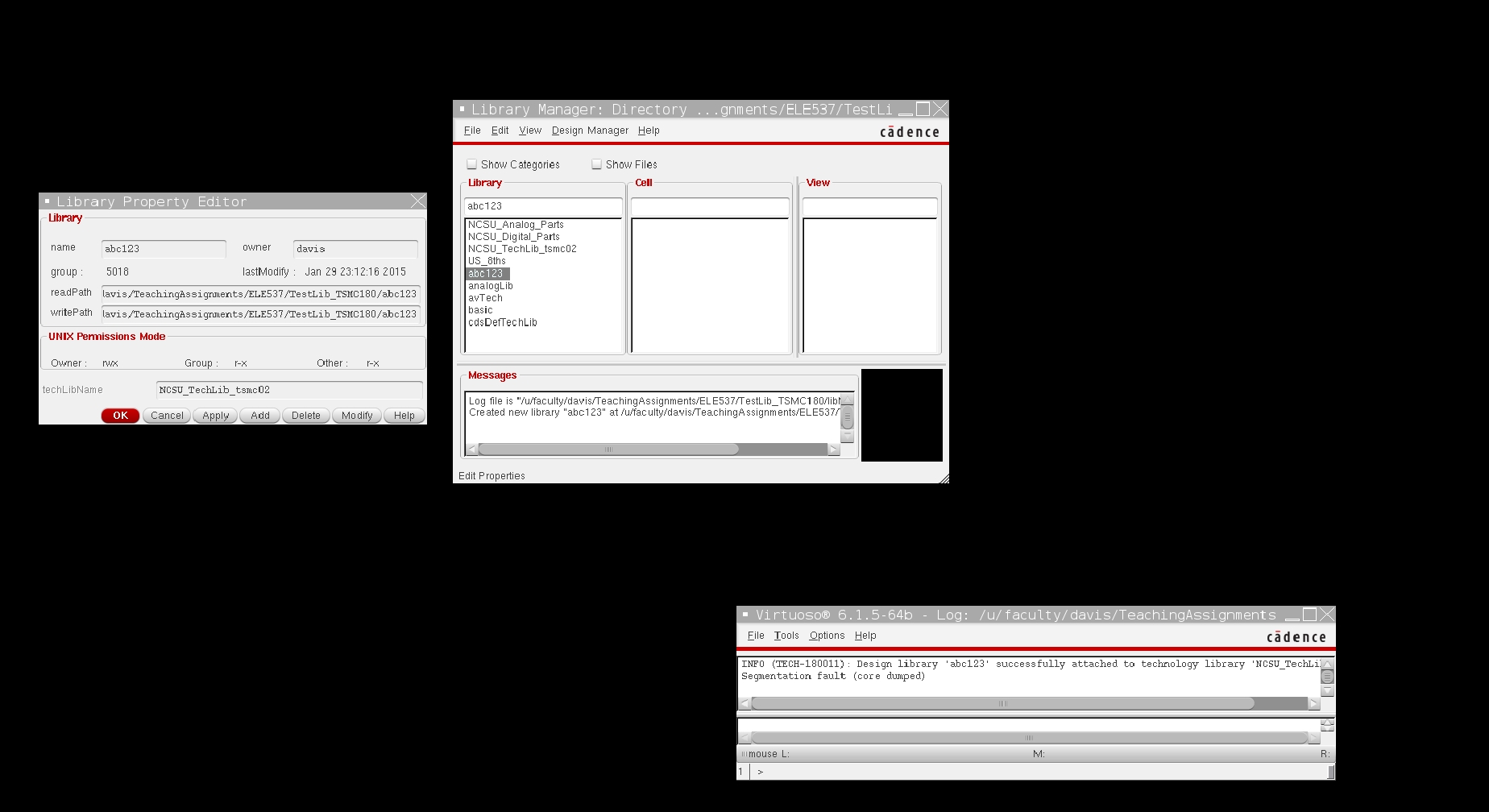Image resolution: width=1489 pixels, height=812 pixels.
Task: Close the Library Manager window
Action: point(940,109)
